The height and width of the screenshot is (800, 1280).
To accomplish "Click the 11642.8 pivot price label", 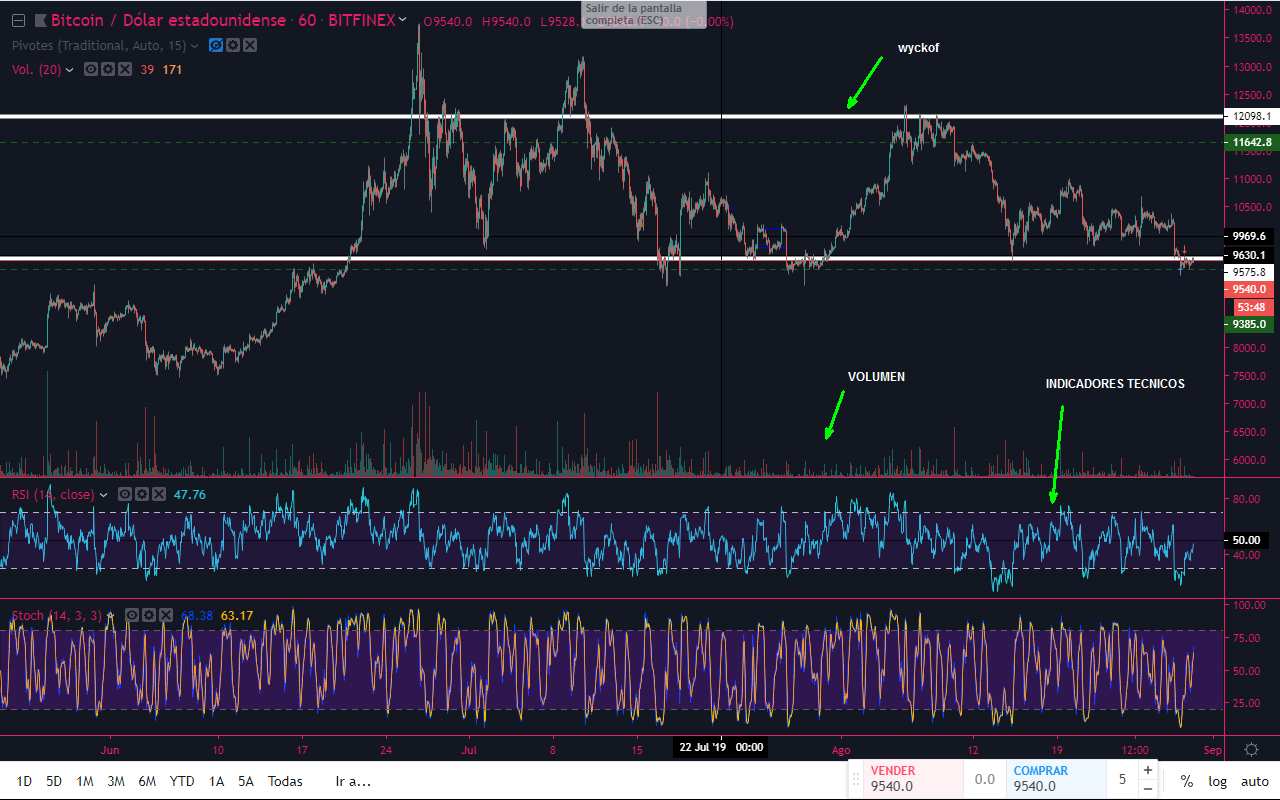I will pos(1250,143).
